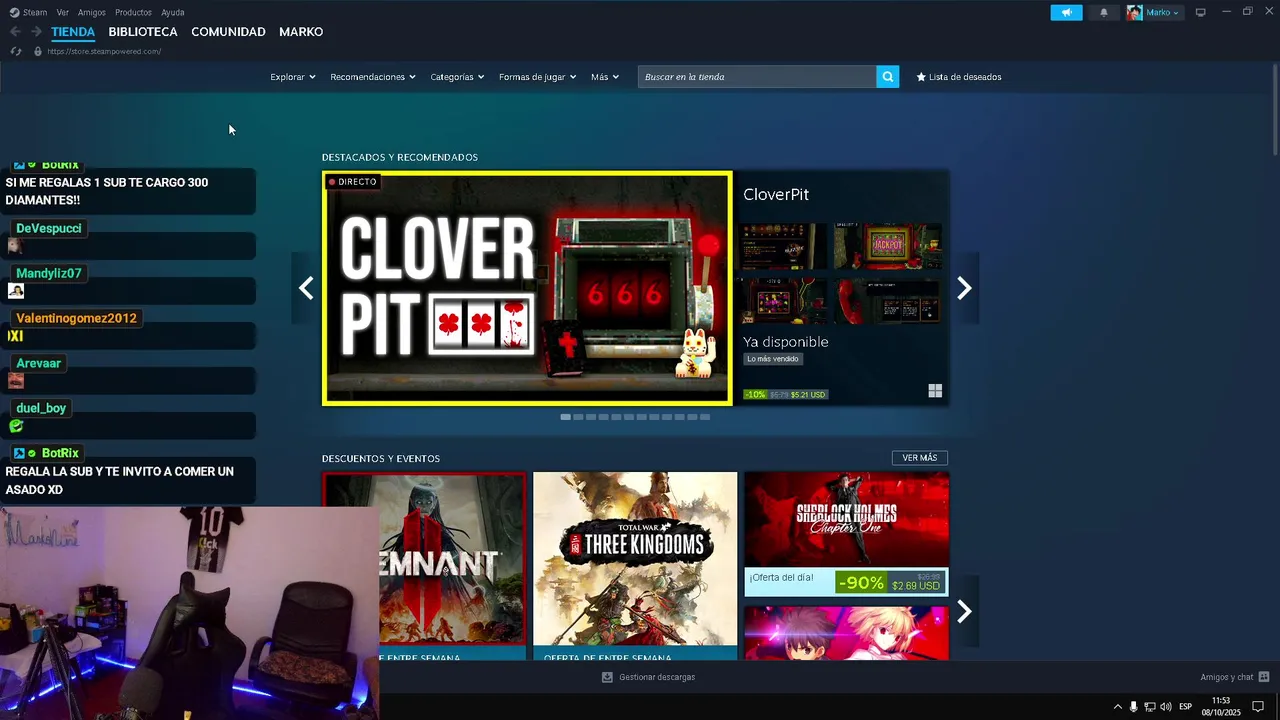Image resolution: width=1280 pixels, height=720 pixels.
Task: Click Mandyliz07 username in chat
Action: tap(49, 273)
